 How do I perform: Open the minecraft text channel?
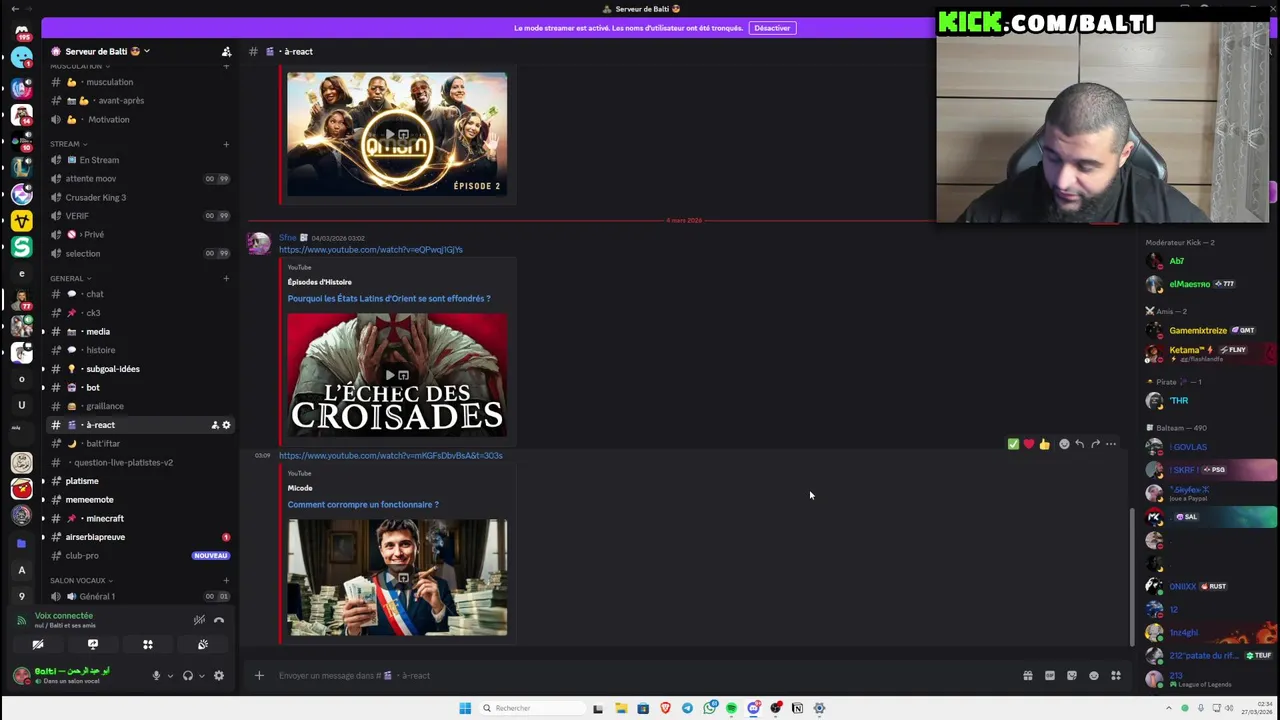click(x=140, y=518)
